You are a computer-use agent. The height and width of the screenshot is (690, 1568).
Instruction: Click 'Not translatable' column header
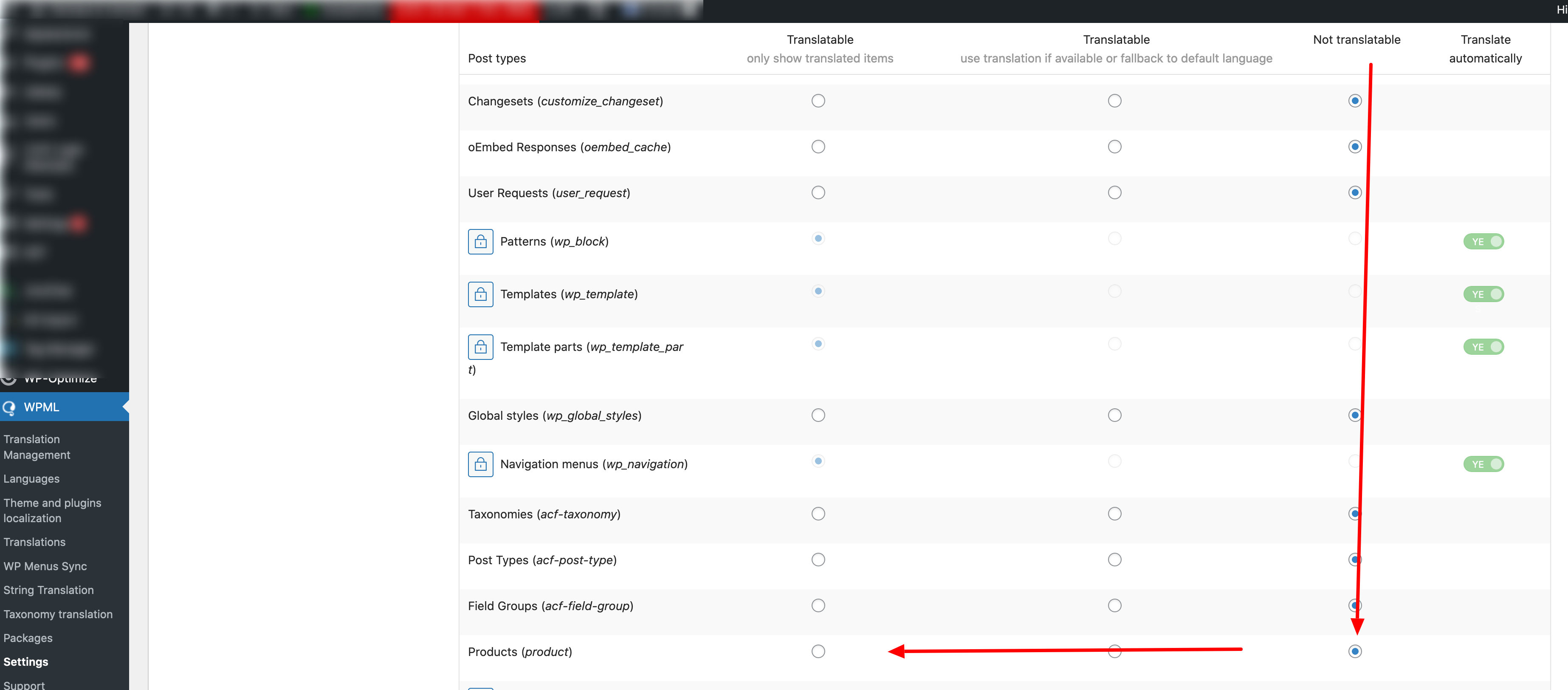coord(1357,40)
